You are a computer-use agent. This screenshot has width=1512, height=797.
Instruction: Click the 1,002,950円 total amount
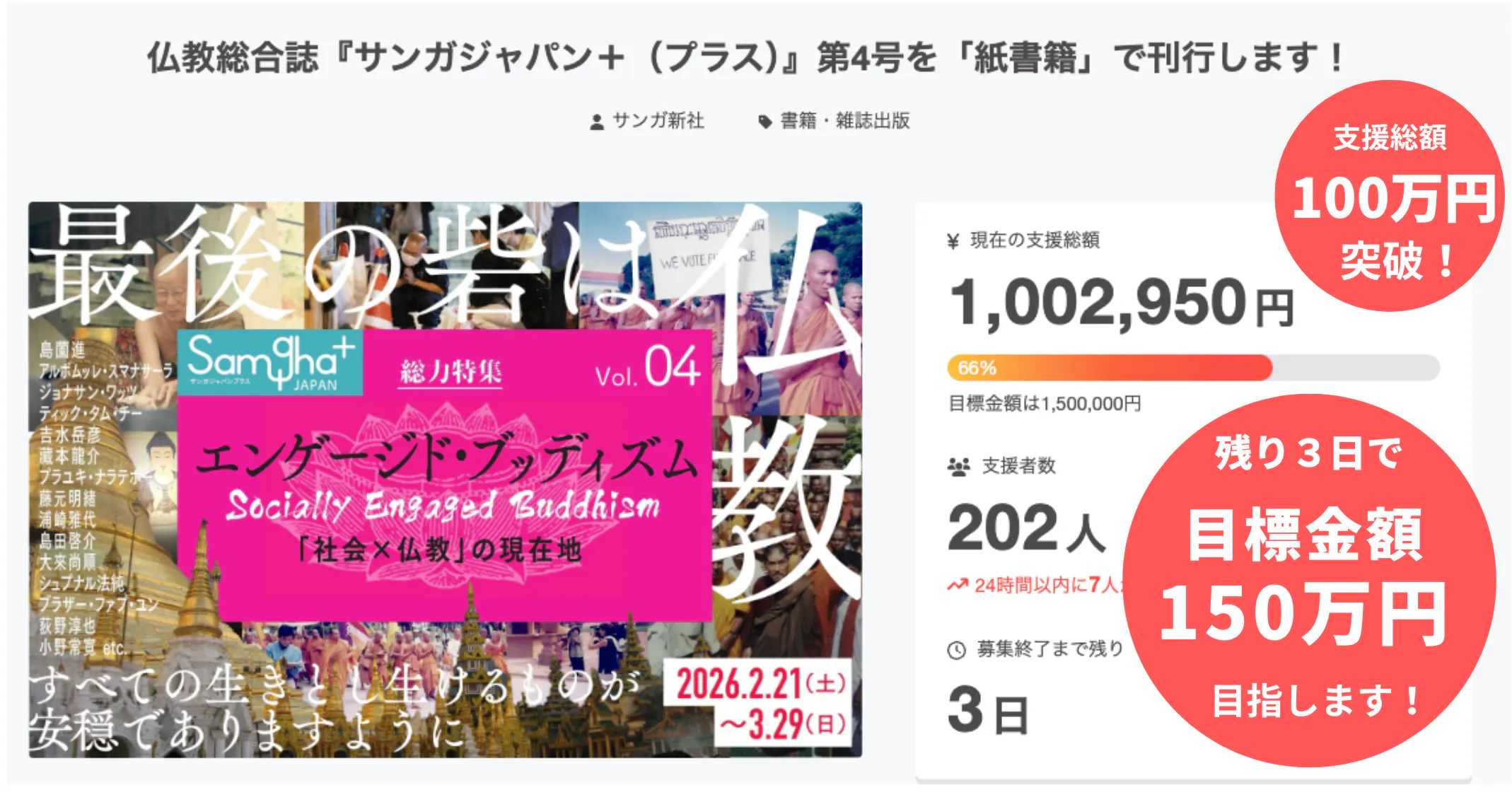1121,302
